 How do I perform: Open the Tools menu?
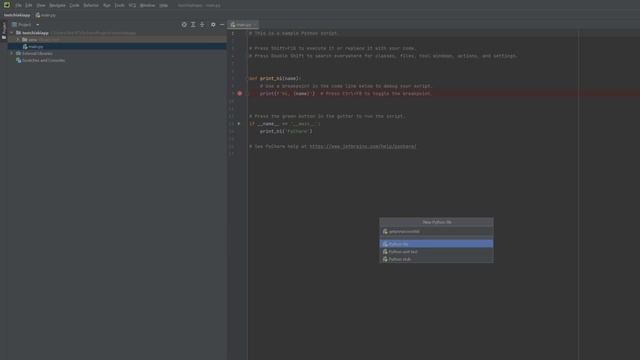pyautogui.click(x=119, y=5)
